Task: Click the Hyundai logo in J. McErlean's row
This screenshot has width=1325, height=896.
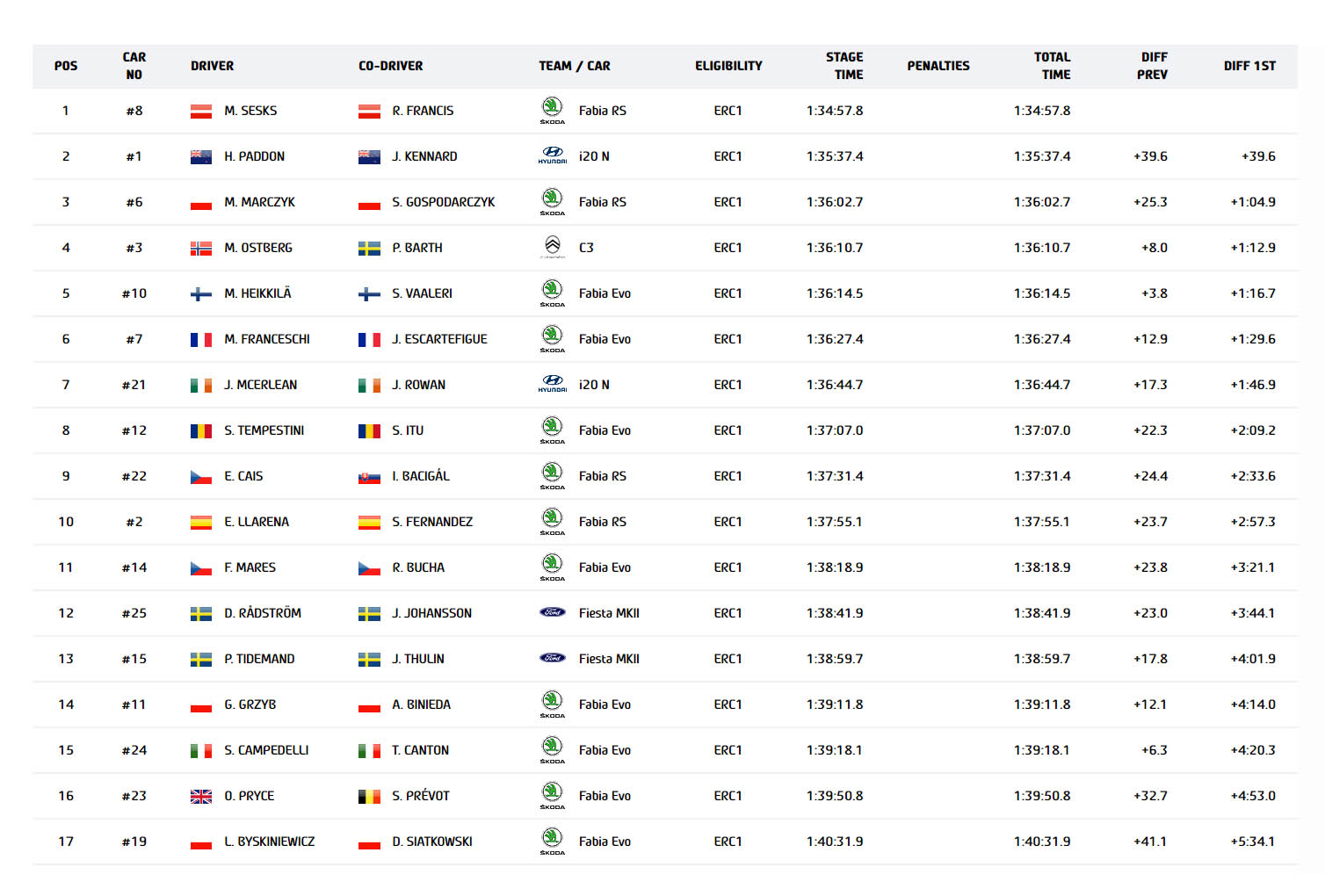Action: [552, 384]
